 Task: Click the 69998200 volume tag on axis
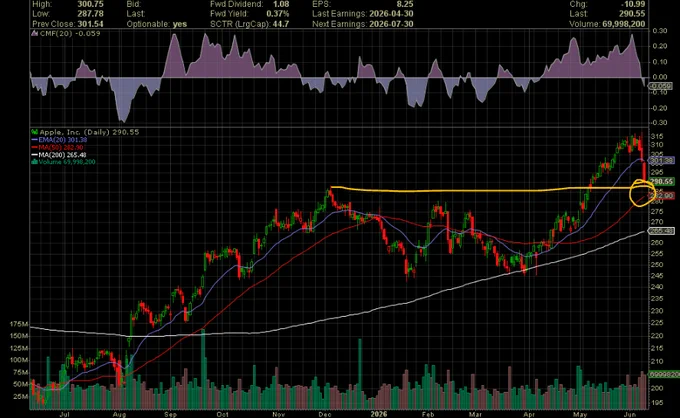664,374
